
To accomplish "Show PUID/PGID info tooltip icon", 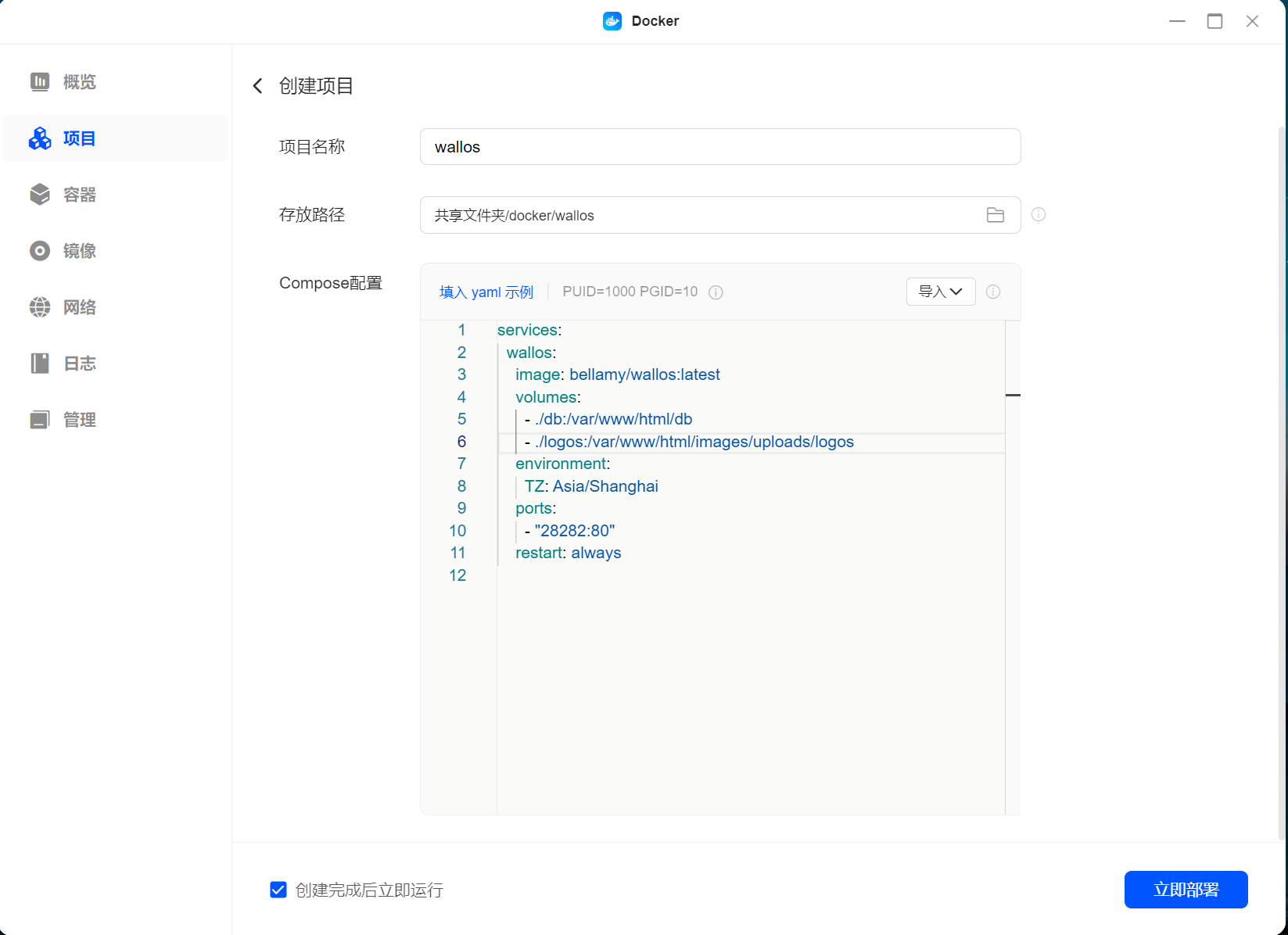I will pyautogui.click(x=715, y=292).
